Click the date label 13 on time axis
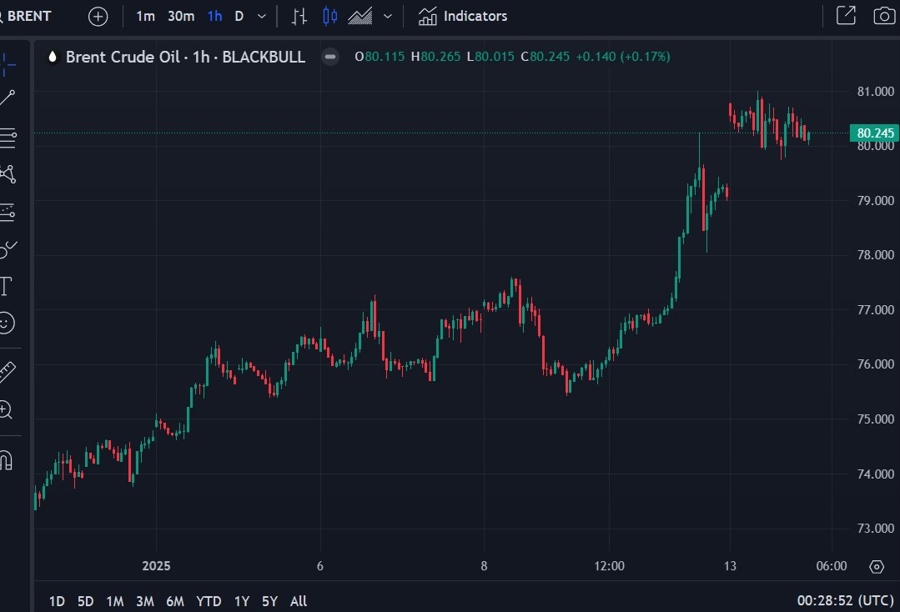 pyautogui.click(x=730, y=566)
